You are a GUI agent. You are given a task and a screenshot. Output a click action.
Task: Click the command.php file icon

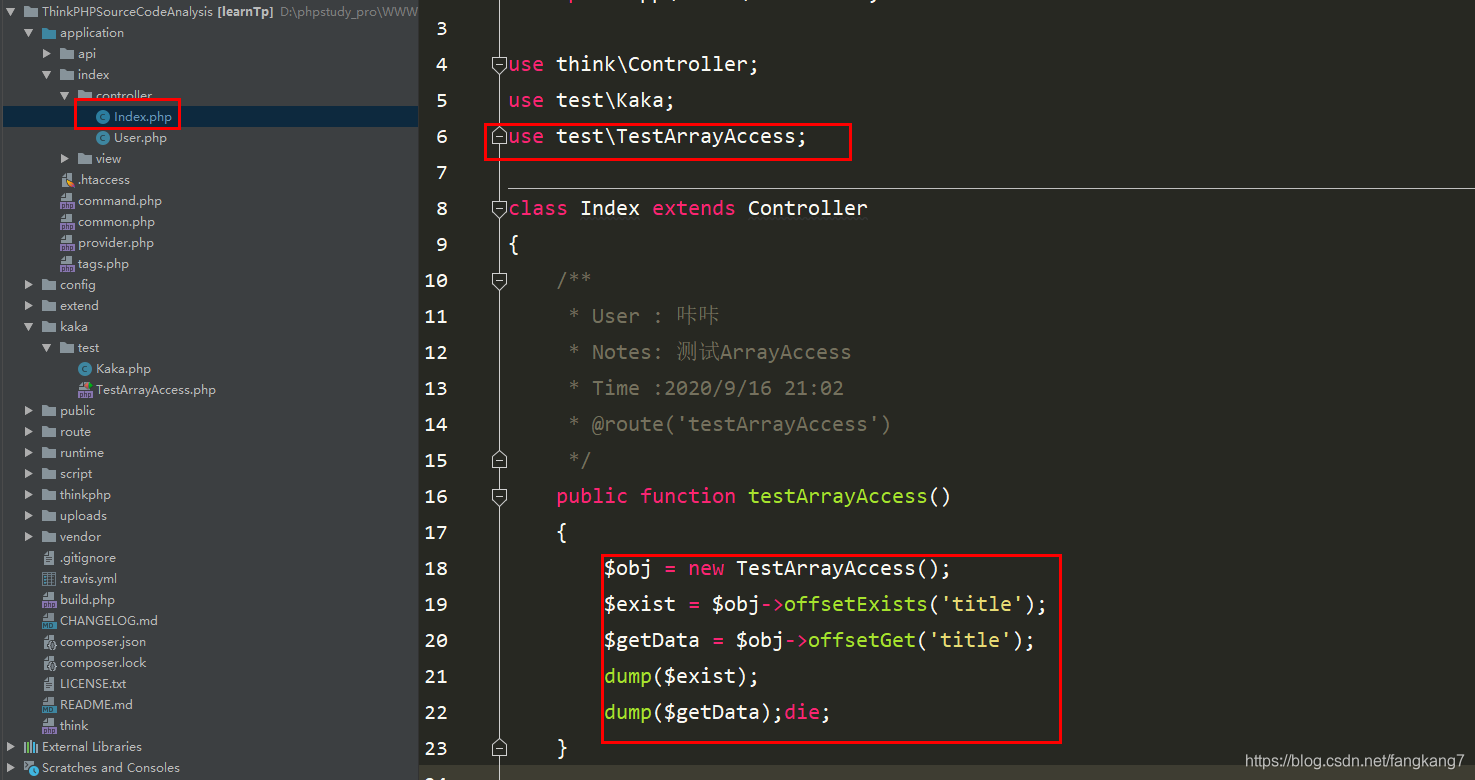67,201
